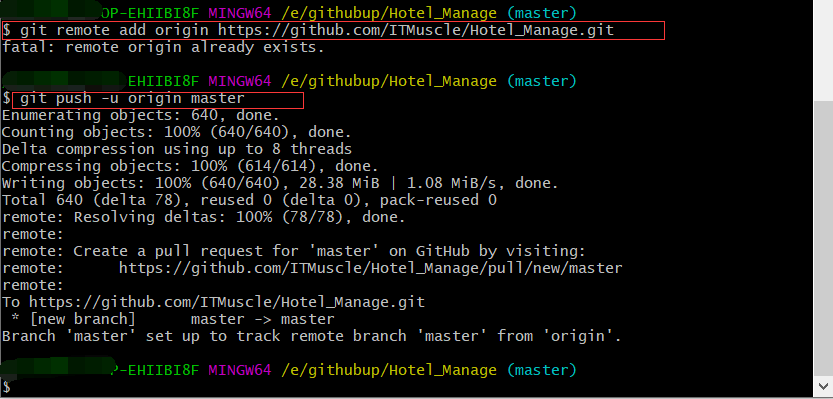Select the git push -u origin master command
Viewport: 833px width, 399px height.
pyautogui.click(x=132, y=98)
